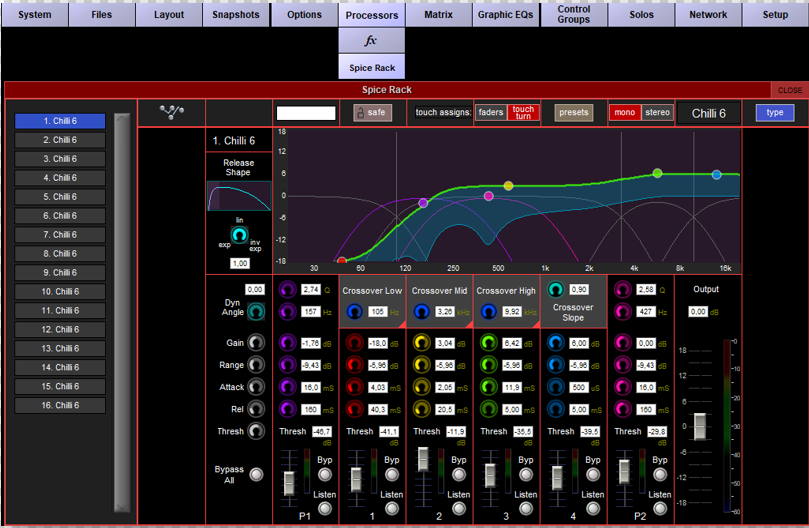Viewport: 809px width, 528px height.
Task: Toggle Byp on the P2 band
Action: point(660,474)
